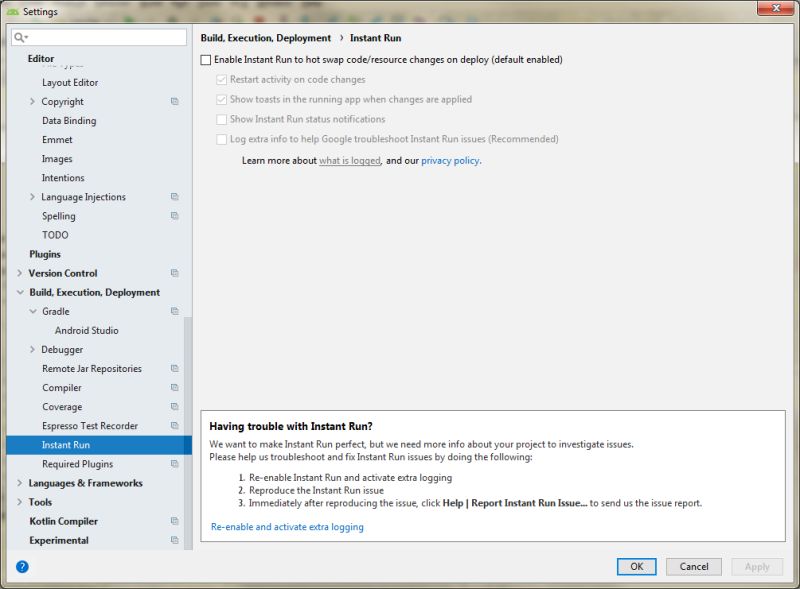The image size is (800, 589).
Task: Click inside the settings search field
Action: [100, 36]
